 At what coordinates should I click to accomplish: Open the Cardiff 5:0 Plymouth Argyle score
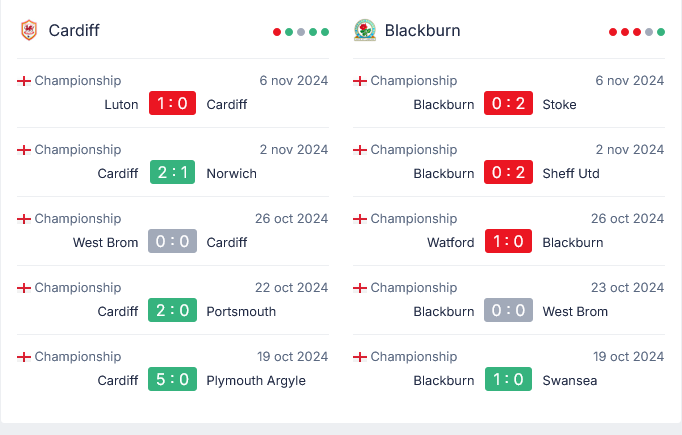(172, 380)
